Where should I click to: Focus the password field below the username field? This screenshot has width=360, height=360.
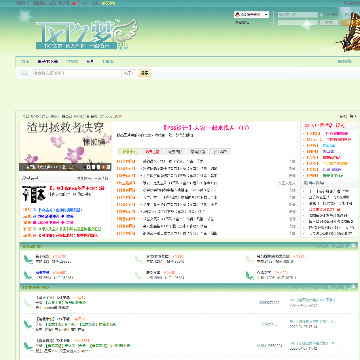[298, 23]
